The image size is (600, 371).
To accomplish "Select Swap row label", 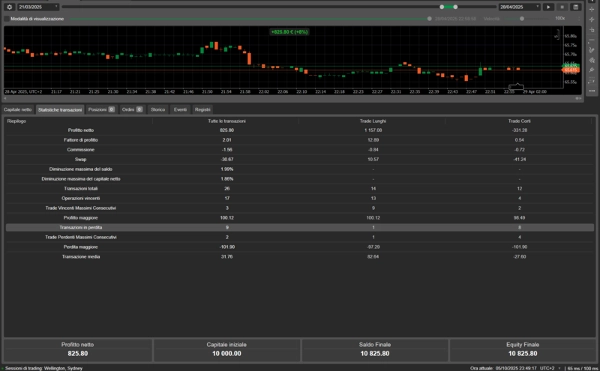I will 80,159.
